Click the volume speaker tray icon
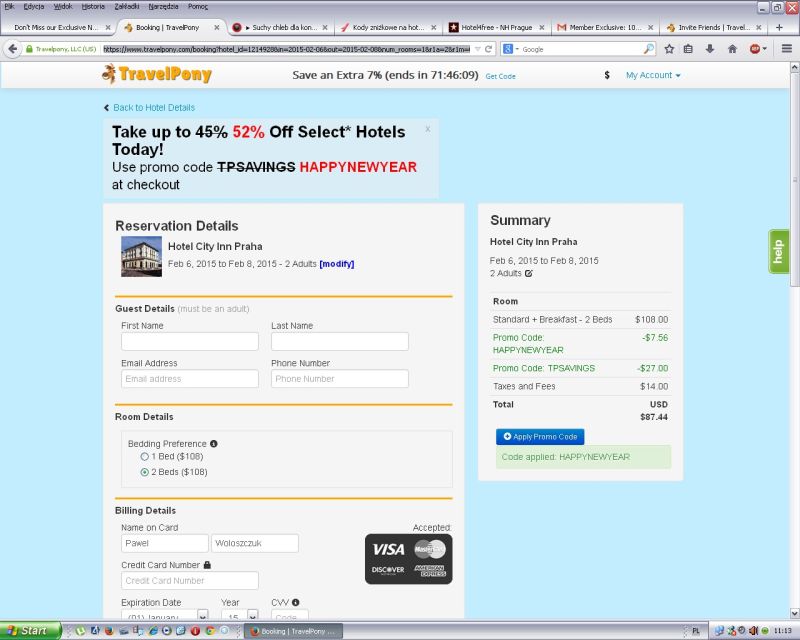 pos(754,631)
